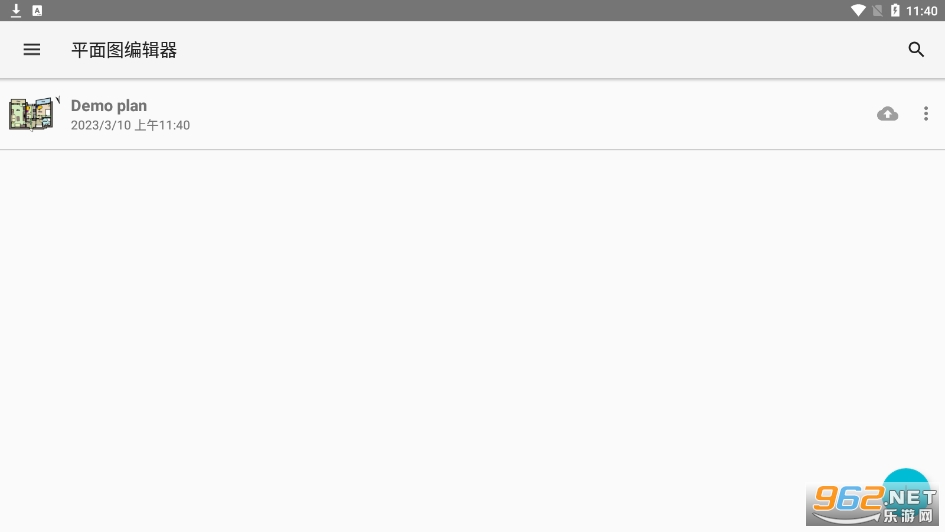
Task: Tap the Wi-Fi signal status icon
Action: click(858, 10)
